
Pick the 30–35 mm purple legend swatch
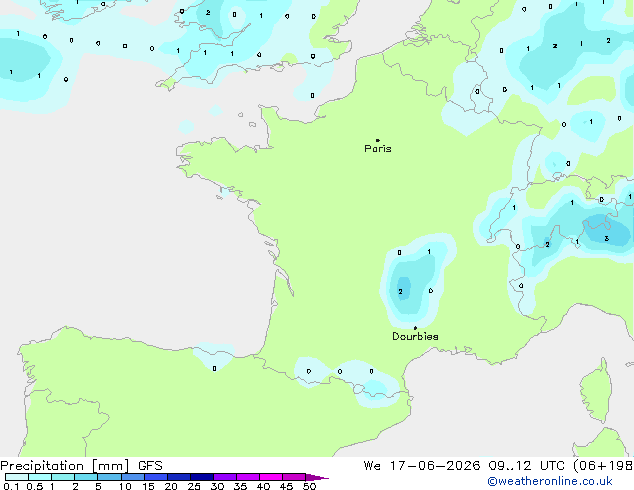224,477
